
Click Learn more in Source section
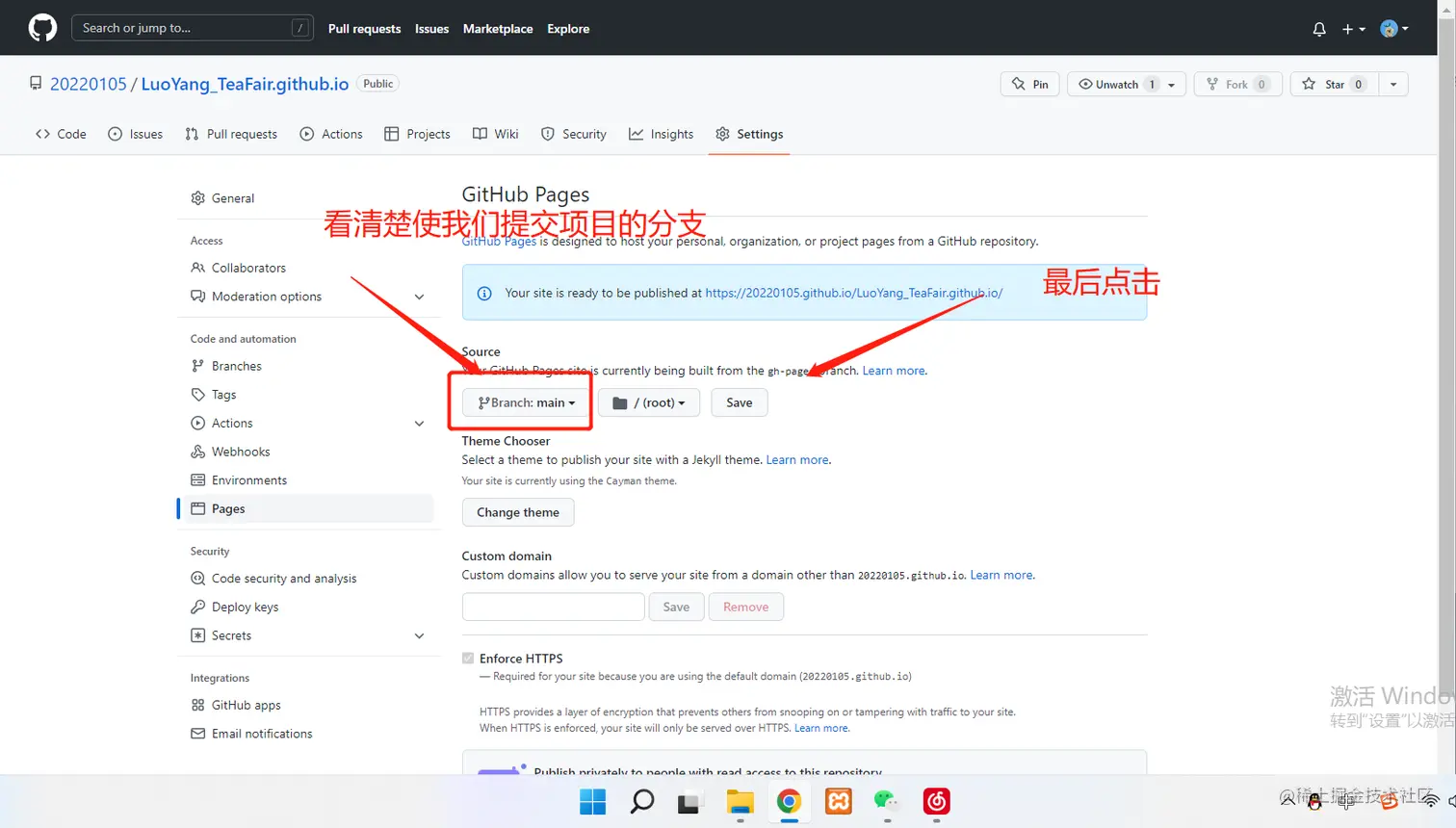(894, 371)
